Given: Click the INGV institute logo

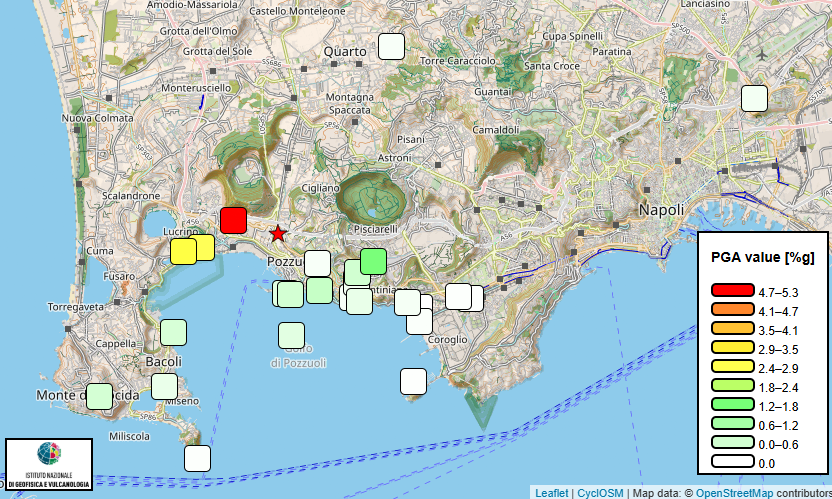Looking at the screenshot, I should pyautogui.click(x=49, y=463).
